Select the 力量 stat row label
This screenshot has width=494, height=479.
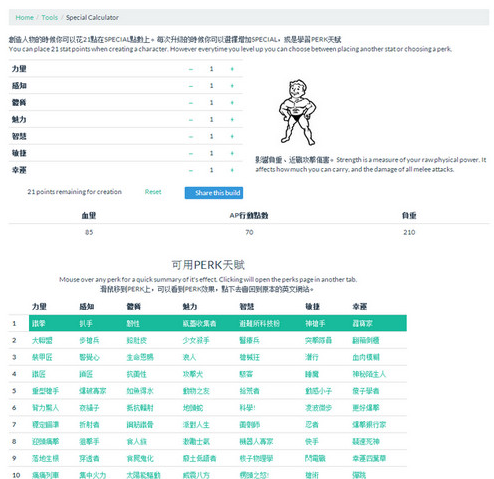click(19, 69)
